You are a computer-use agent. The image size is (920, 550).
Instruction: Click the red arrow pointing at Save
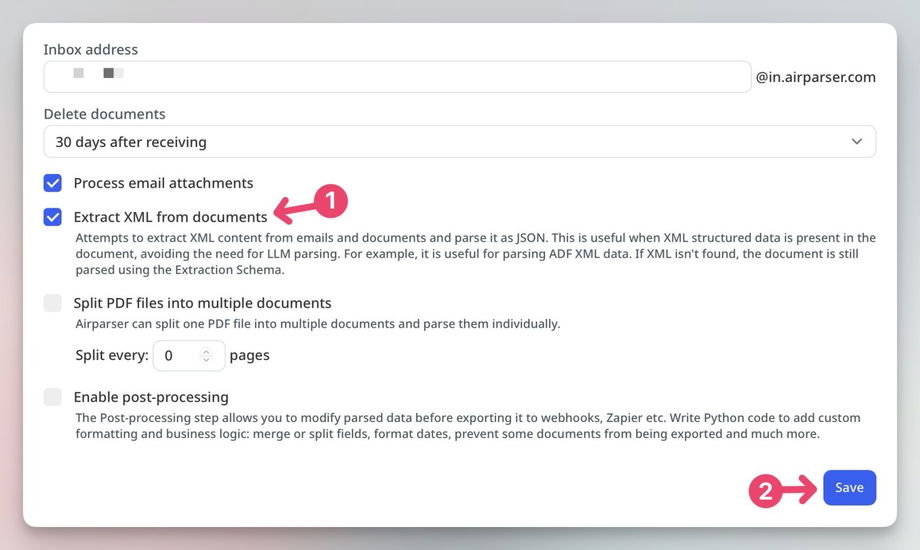pos(800,489)
